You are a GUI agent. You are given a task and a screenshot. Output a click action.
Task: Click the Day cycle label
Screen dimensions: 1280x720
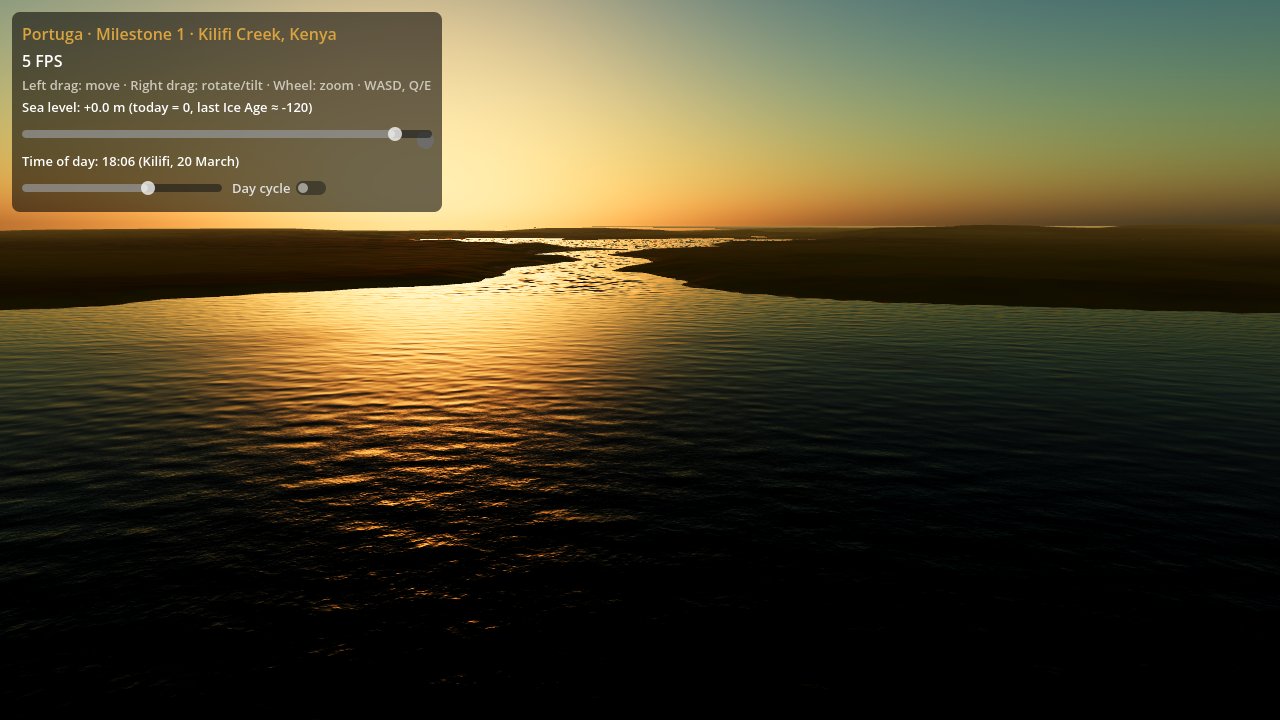coord(261,188)
